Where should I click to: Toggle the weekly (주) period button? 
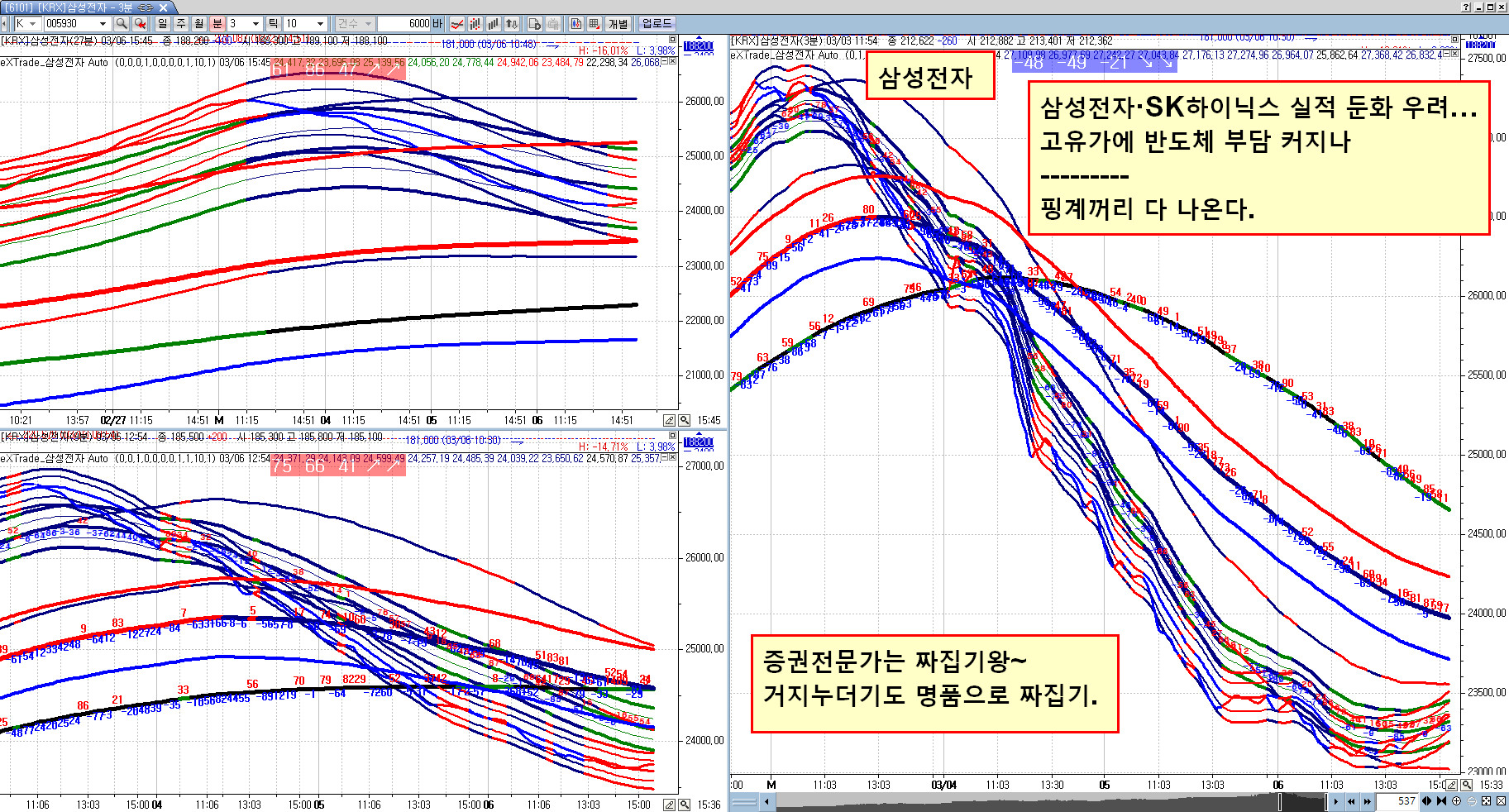click(x=181, y=24)
